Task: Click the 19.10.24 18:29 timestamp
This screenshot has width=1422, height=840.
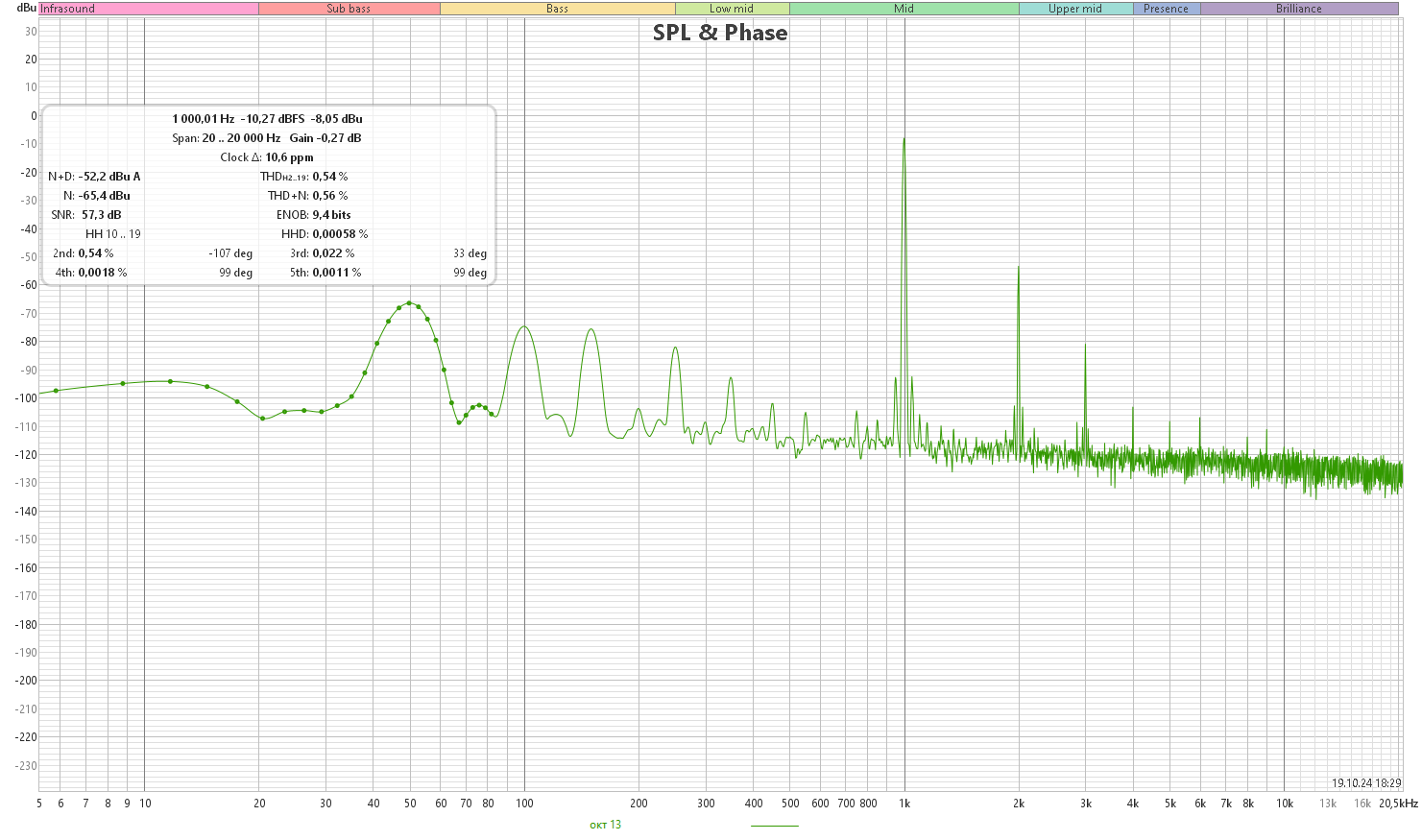Action: click(1366, 783)
